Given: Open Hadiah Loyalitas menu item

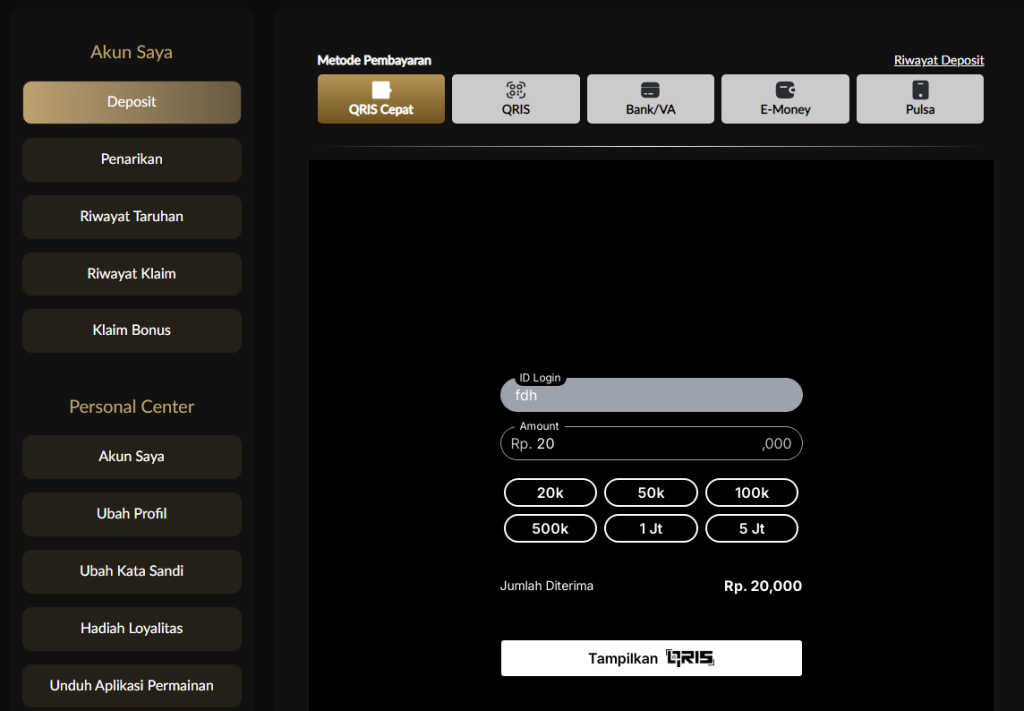Looking at the screenshot, I should [132, 628].
